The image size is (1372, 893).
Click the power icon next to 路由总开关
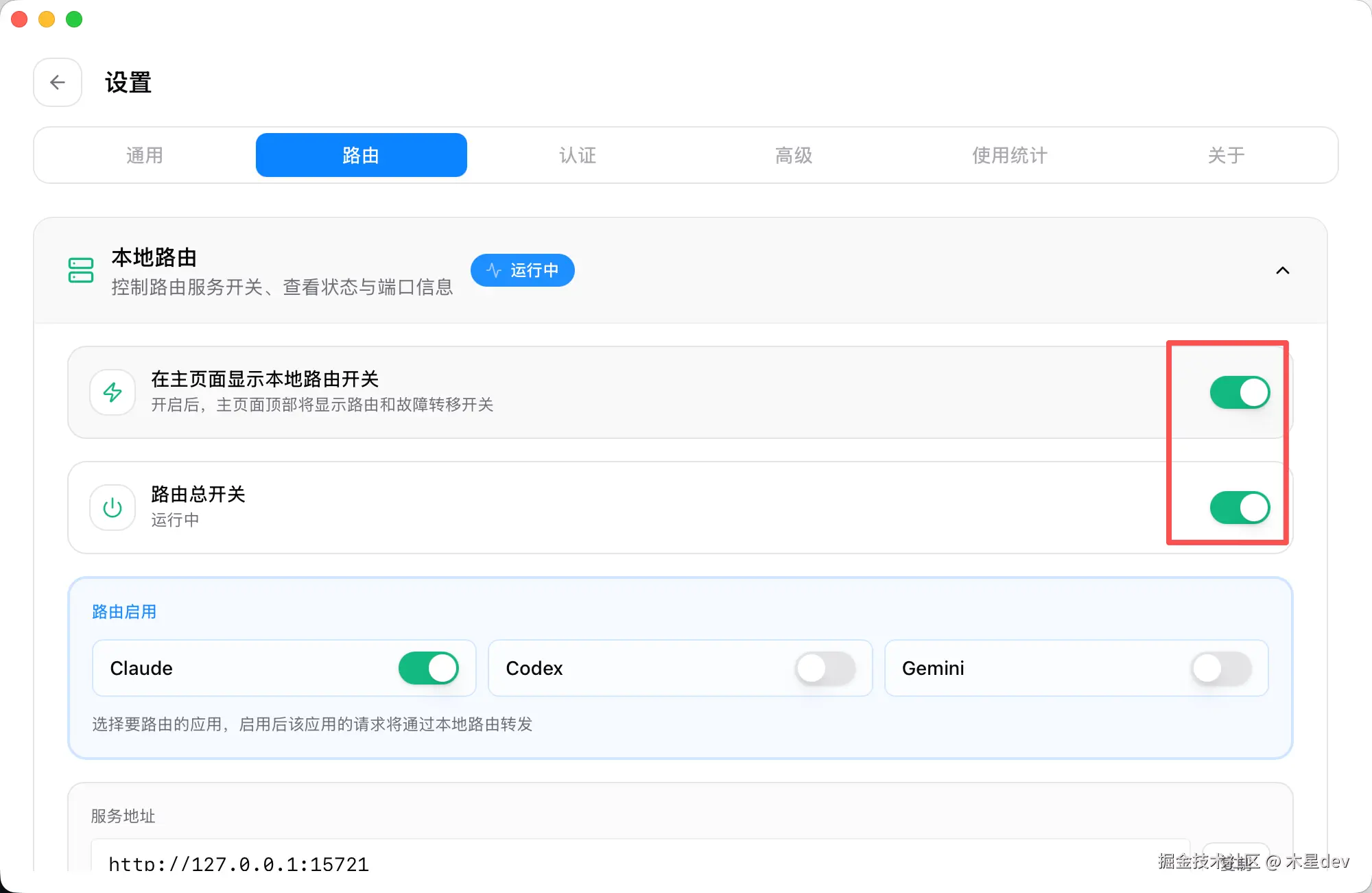tap(113, 508)
